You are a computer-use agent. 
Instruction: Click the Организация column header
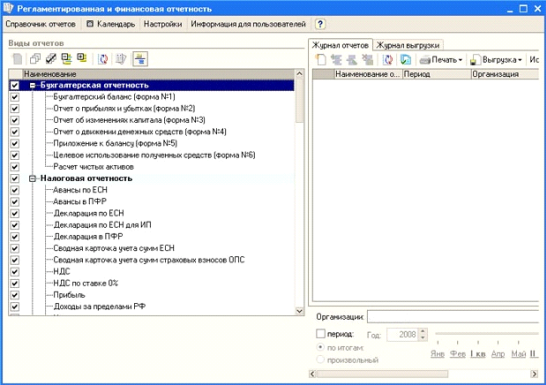pos(505,74)
